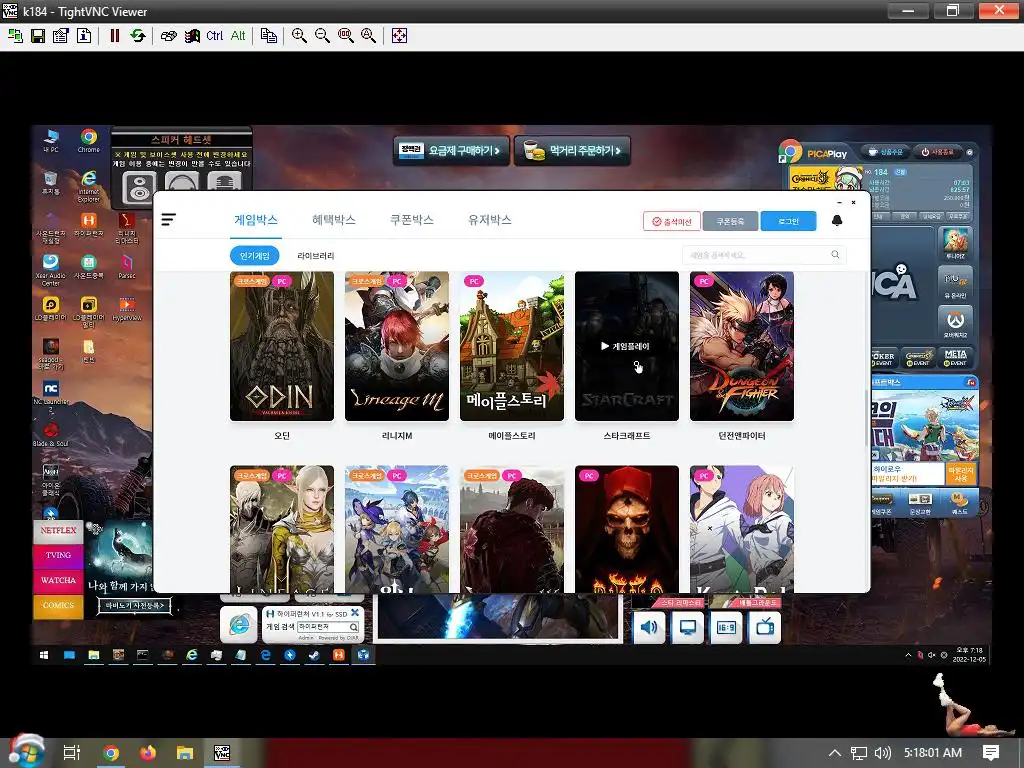1024x768 pixels.
Task: Click the file transfer icon in TightVNC toolbar
Action: coord(268,36)
